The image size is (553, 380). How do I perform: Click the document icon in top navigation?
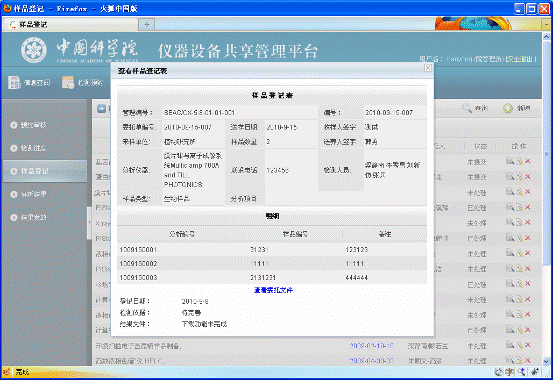14,82
